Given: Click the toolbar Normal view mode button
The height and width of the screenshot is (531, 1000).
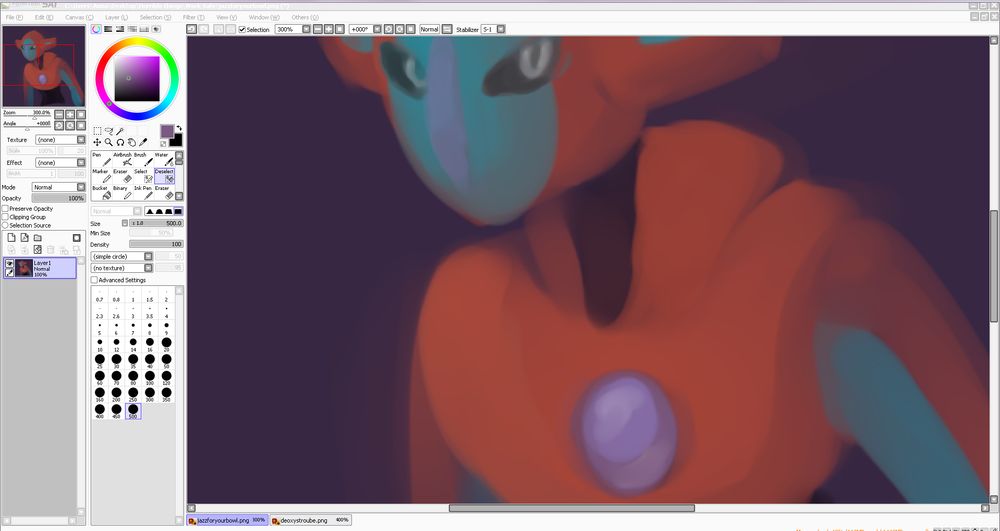Looking at the screenshot, I should coord(429,29).
